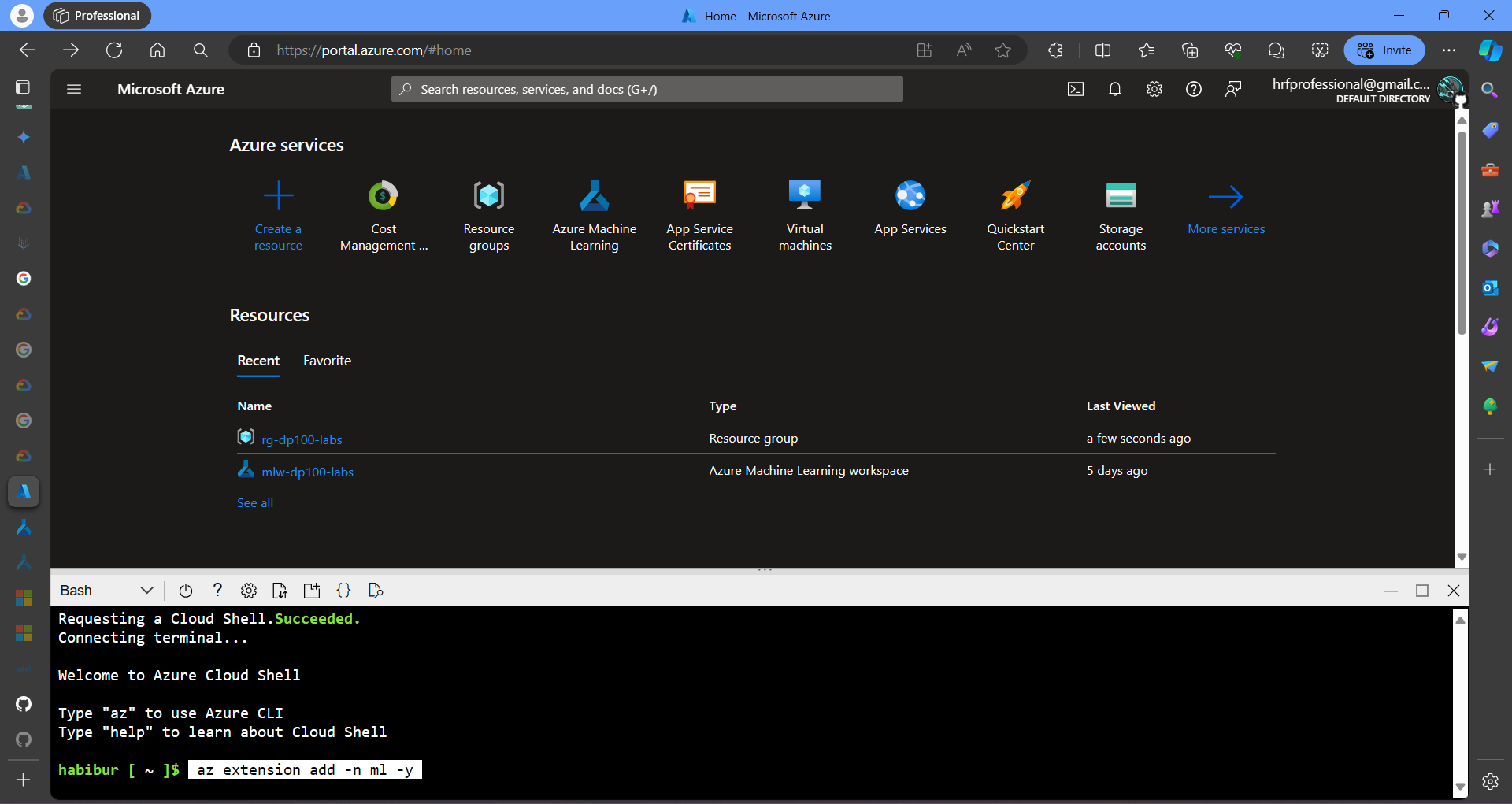Click Last Viewed column header

1121,406
